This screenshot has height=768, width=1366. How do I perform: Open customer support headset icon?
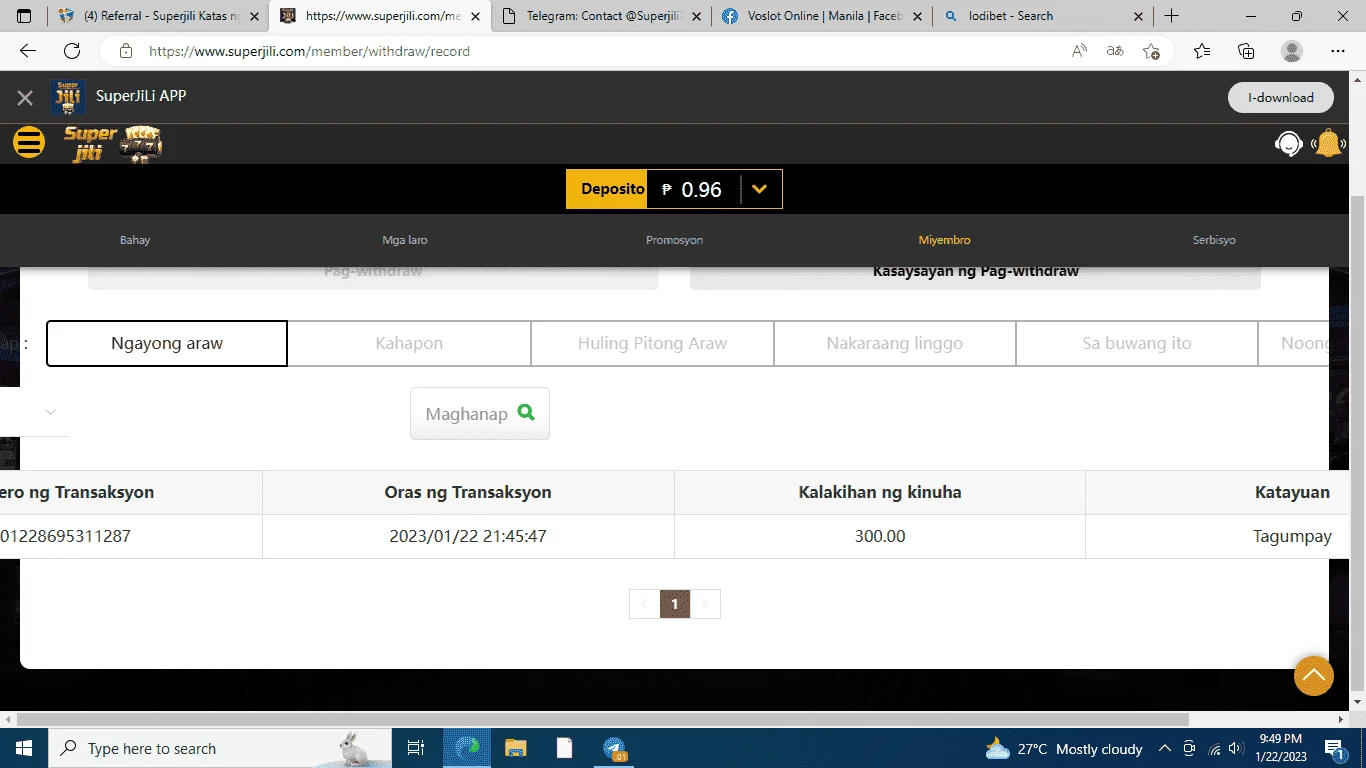1289,144
